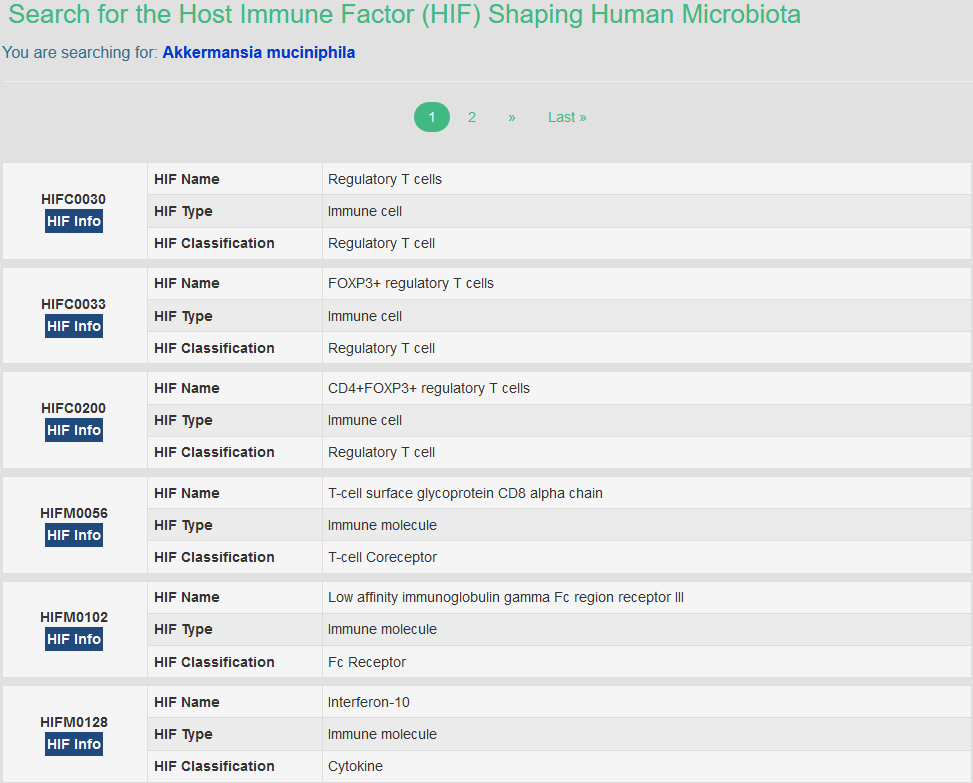Click T-cell surface glycoprotein CD8 alpha chain
The image size is (973, 783).
coord(465,493)
